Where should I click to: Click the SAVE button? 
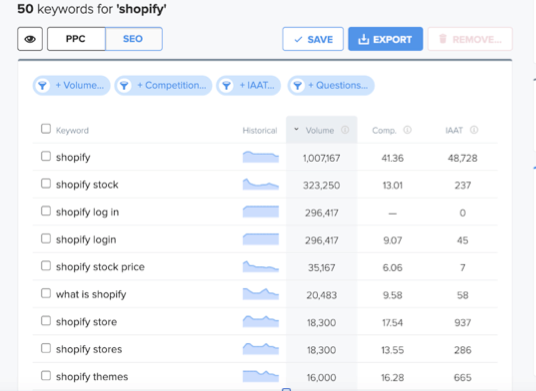pyautogui.click(x=313, y=39)
